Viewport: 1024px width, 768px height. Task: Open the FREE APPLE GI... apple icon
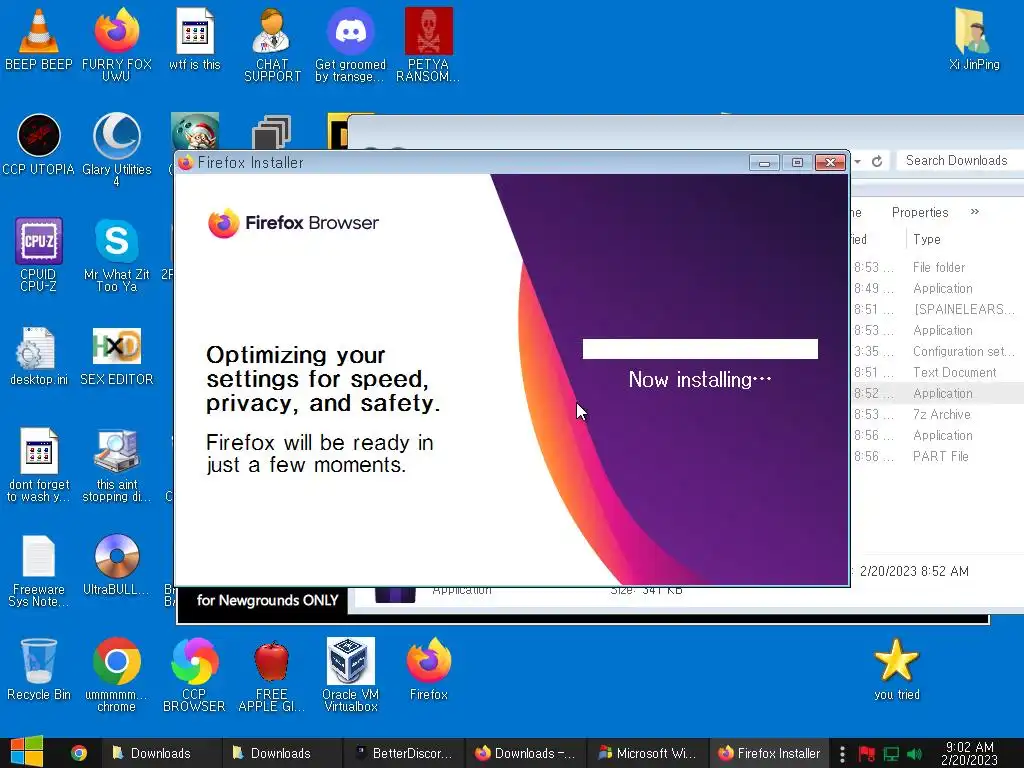click(272, 675)
